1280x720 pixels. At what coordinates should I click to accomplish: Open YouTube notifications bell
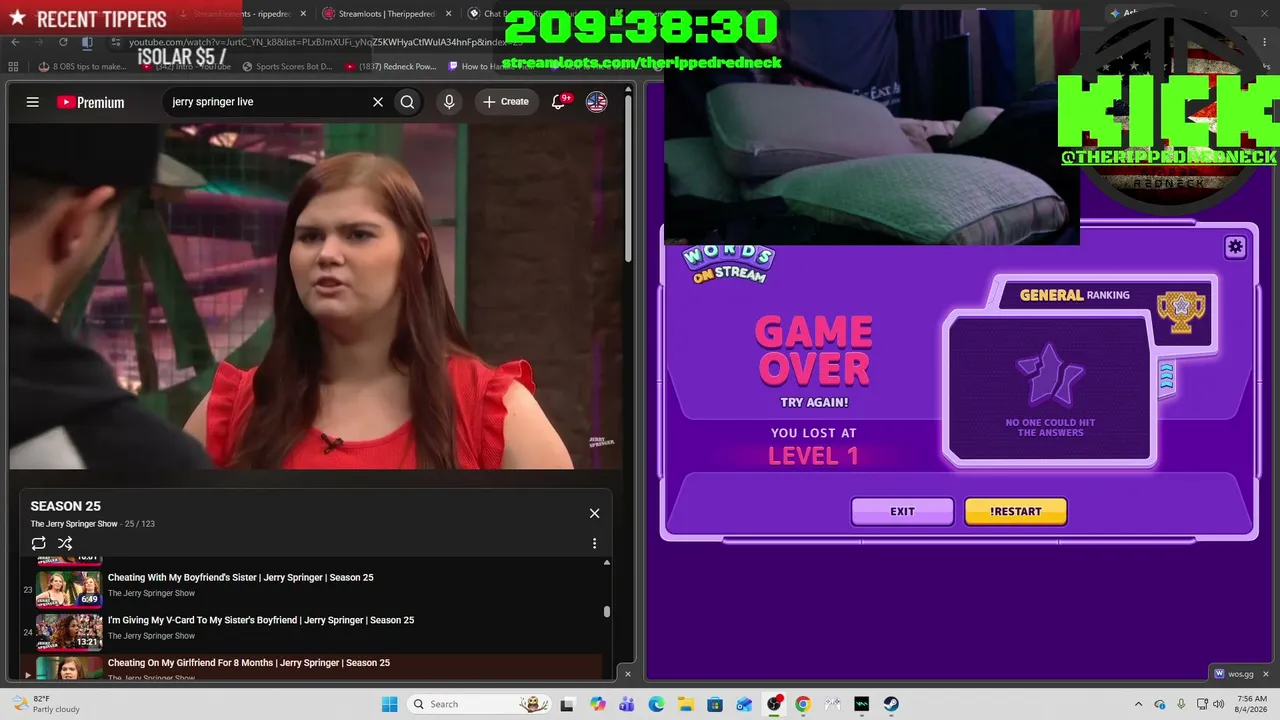[559, 102]
